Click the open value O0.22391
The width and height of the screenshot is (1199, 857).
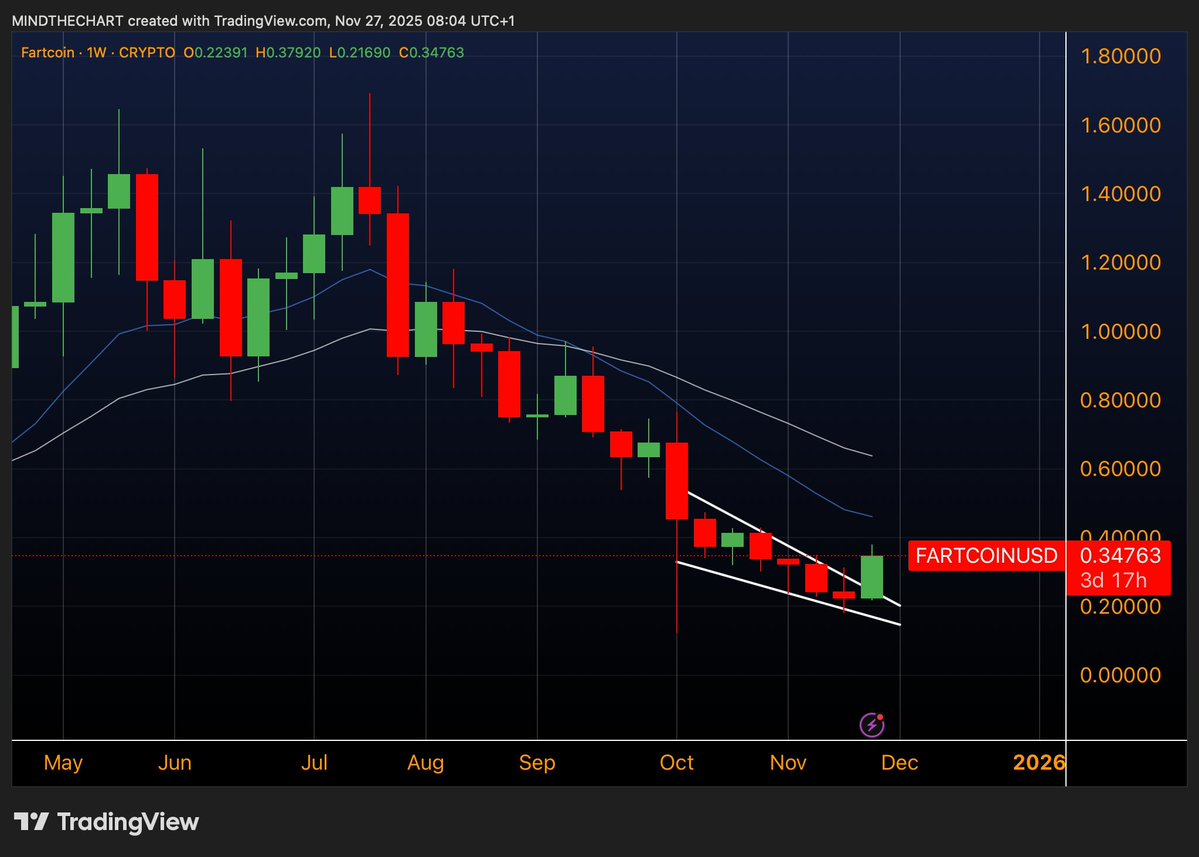pos(216,53)
